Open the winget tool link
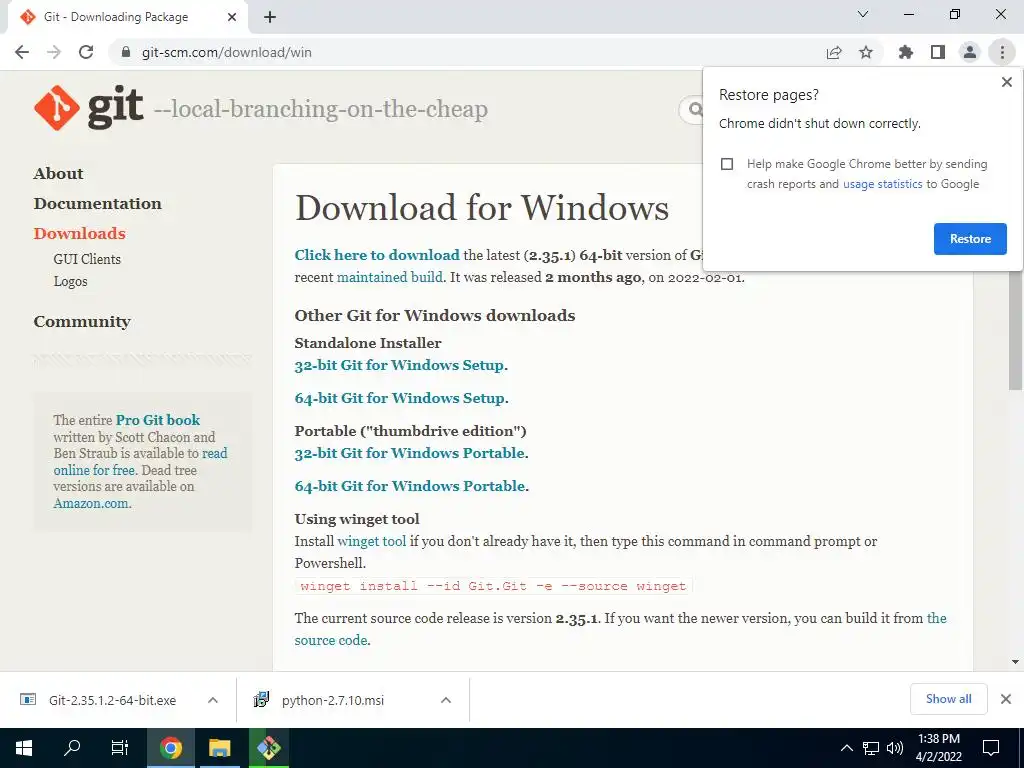 pos(372,541)
